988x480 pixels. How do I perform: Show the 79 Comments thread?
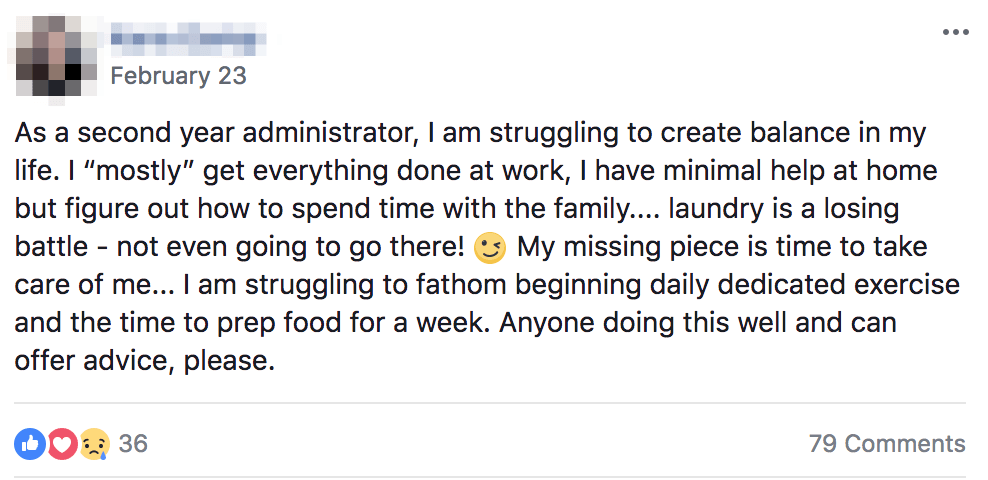(887, 444)
